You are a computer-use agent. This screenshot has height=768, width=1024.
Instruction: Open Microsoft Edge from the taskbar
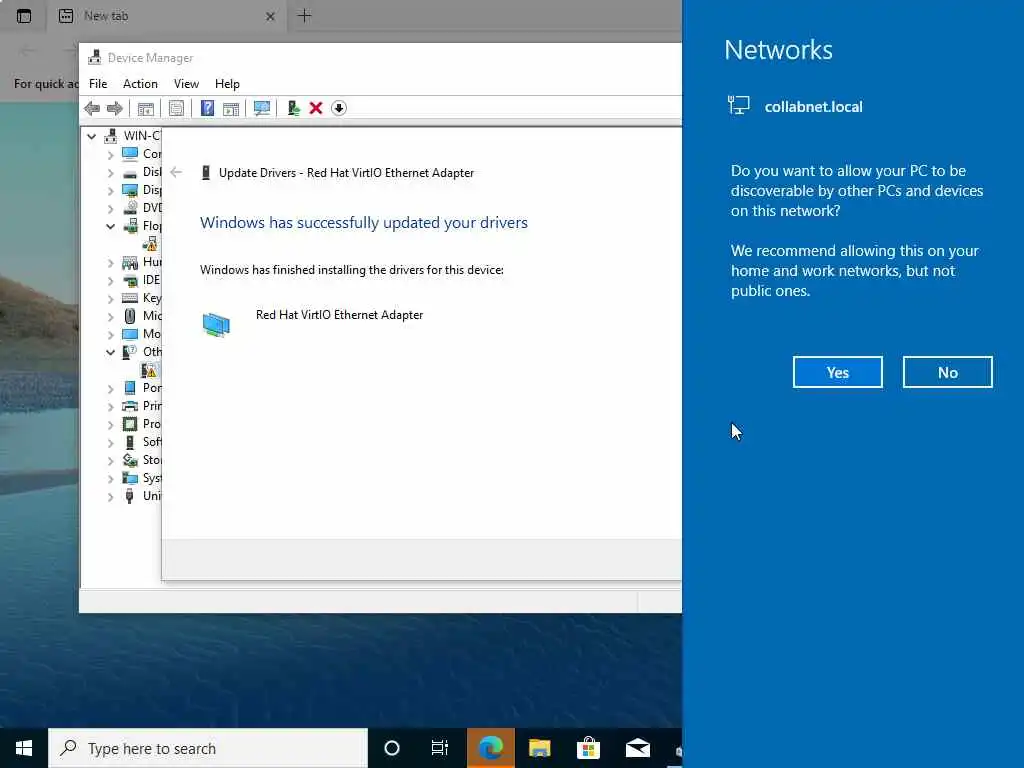pos(490,748)
